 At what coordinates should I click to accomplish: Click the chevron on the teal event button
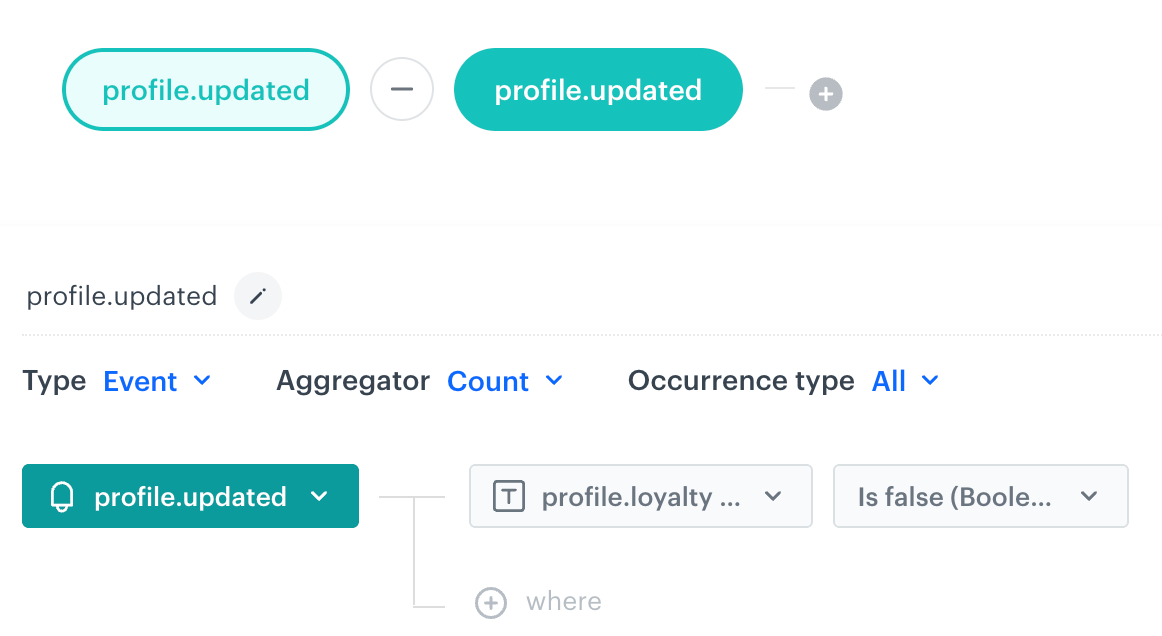click(319, 497)
